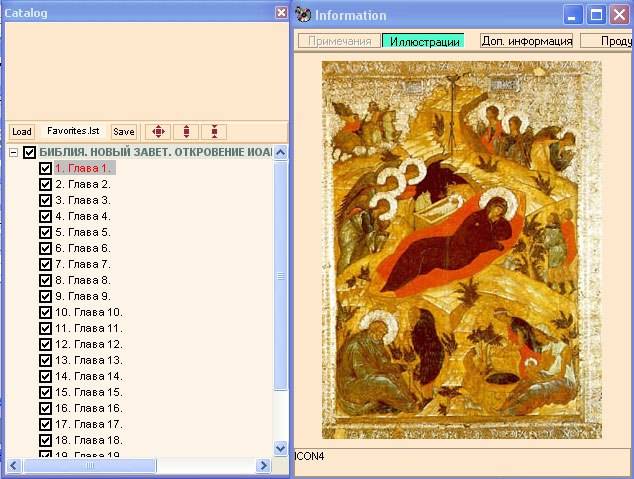Select tree item 6. Глава 6.
Screen dimensions: 634x479
pos(83,248)
